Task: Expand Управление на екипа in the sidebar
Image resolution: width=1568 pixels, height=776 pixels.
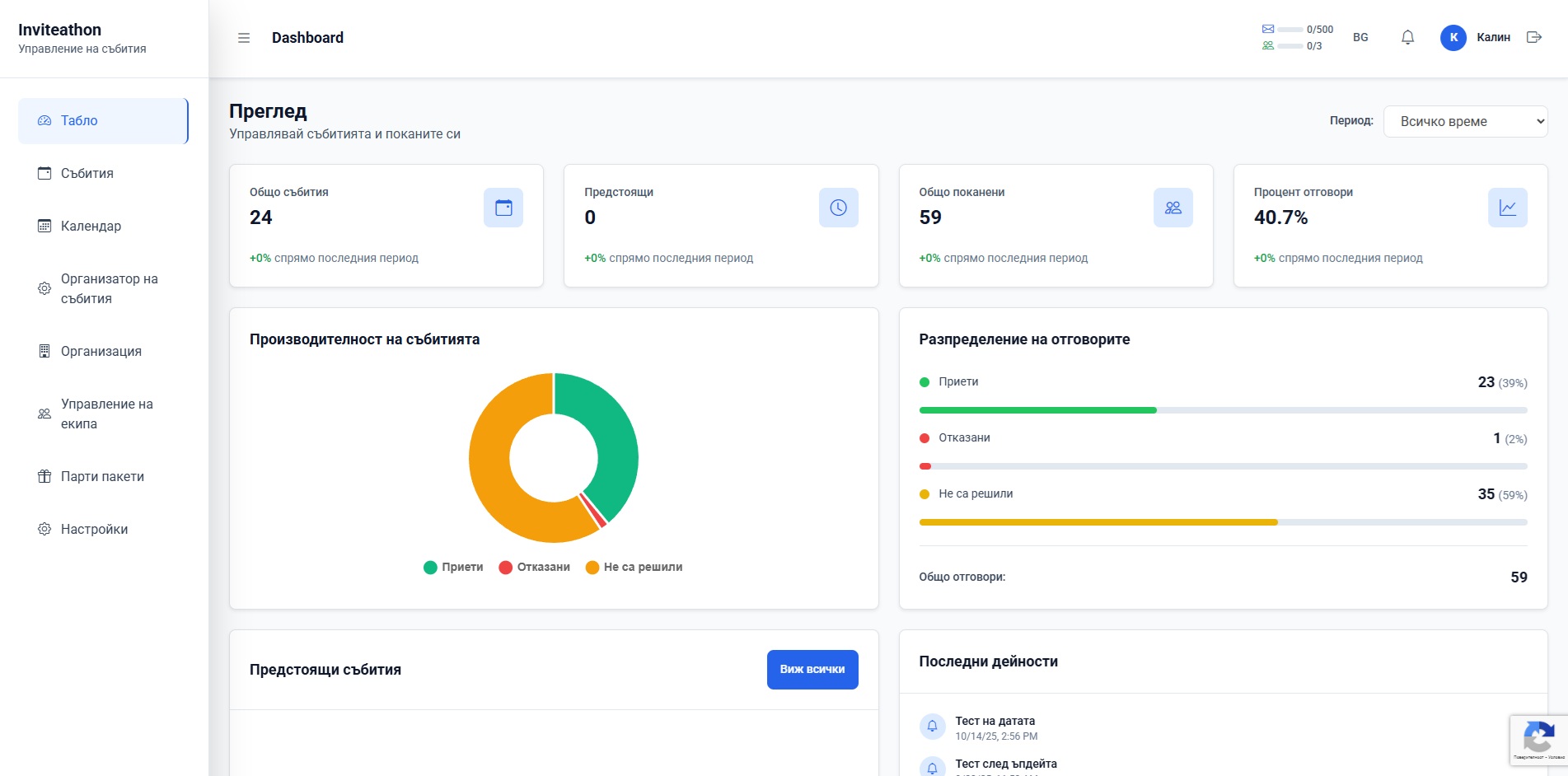Action: [x=105, y=414]
